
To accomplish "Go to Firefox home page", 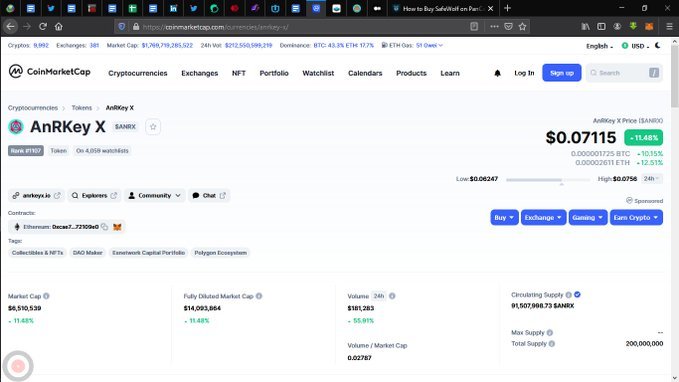I will coord(58,26).
